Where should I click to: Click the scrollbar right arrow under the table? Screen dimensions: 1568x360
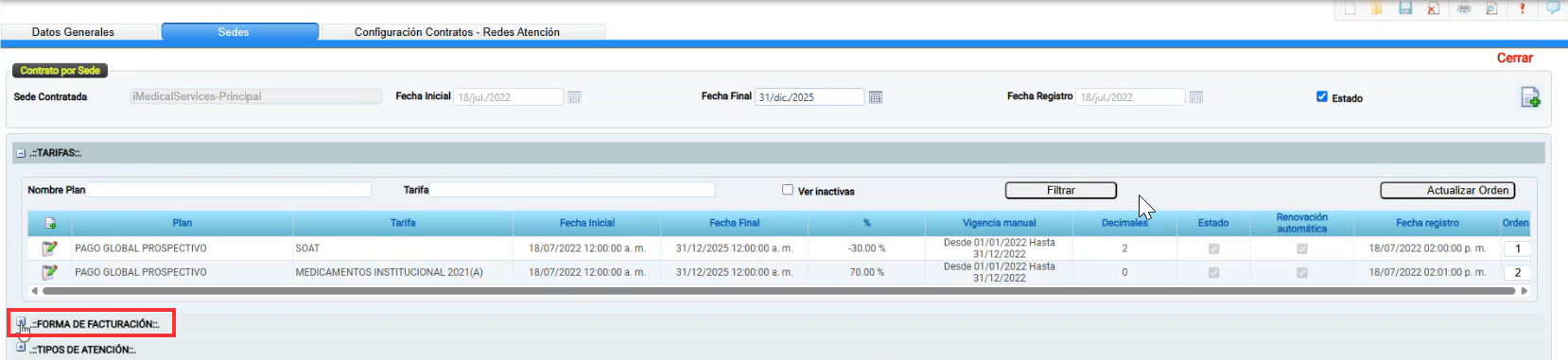click(x=1524, y=291)
